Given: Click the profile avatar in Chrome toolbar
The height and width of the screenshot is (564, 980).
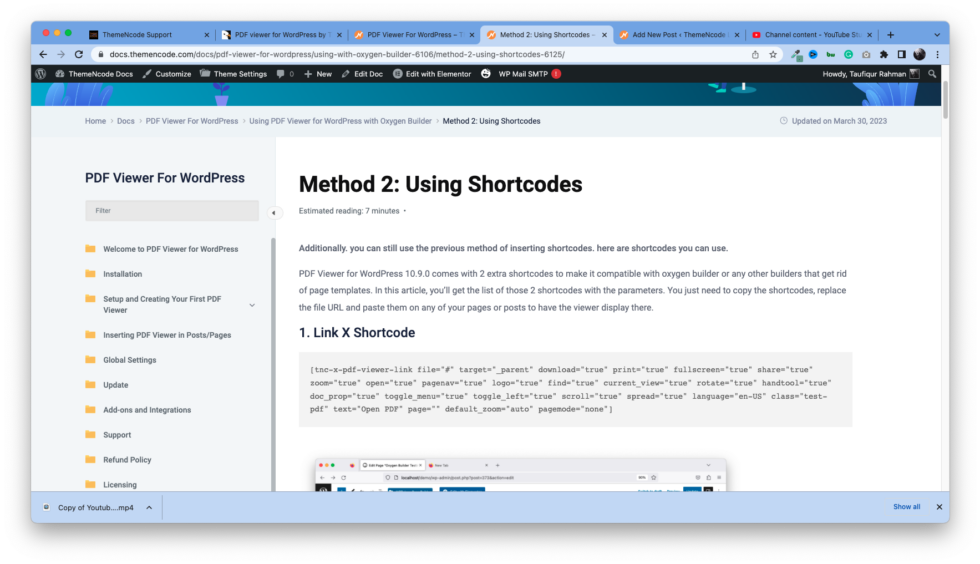Looking at the screenshot, I should (x=919, y=54).
